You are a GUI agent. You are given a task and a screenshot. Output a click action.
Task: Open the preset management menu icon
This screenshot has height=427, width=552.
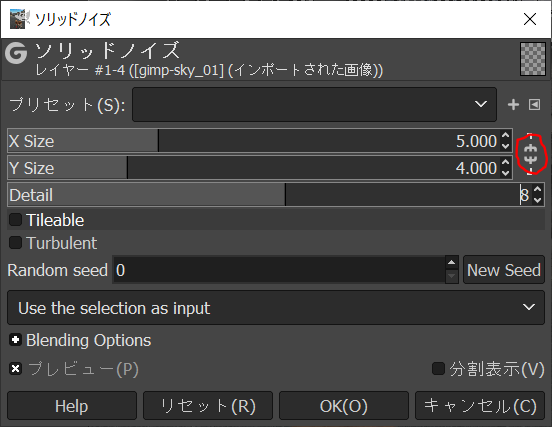coord(534,105)
